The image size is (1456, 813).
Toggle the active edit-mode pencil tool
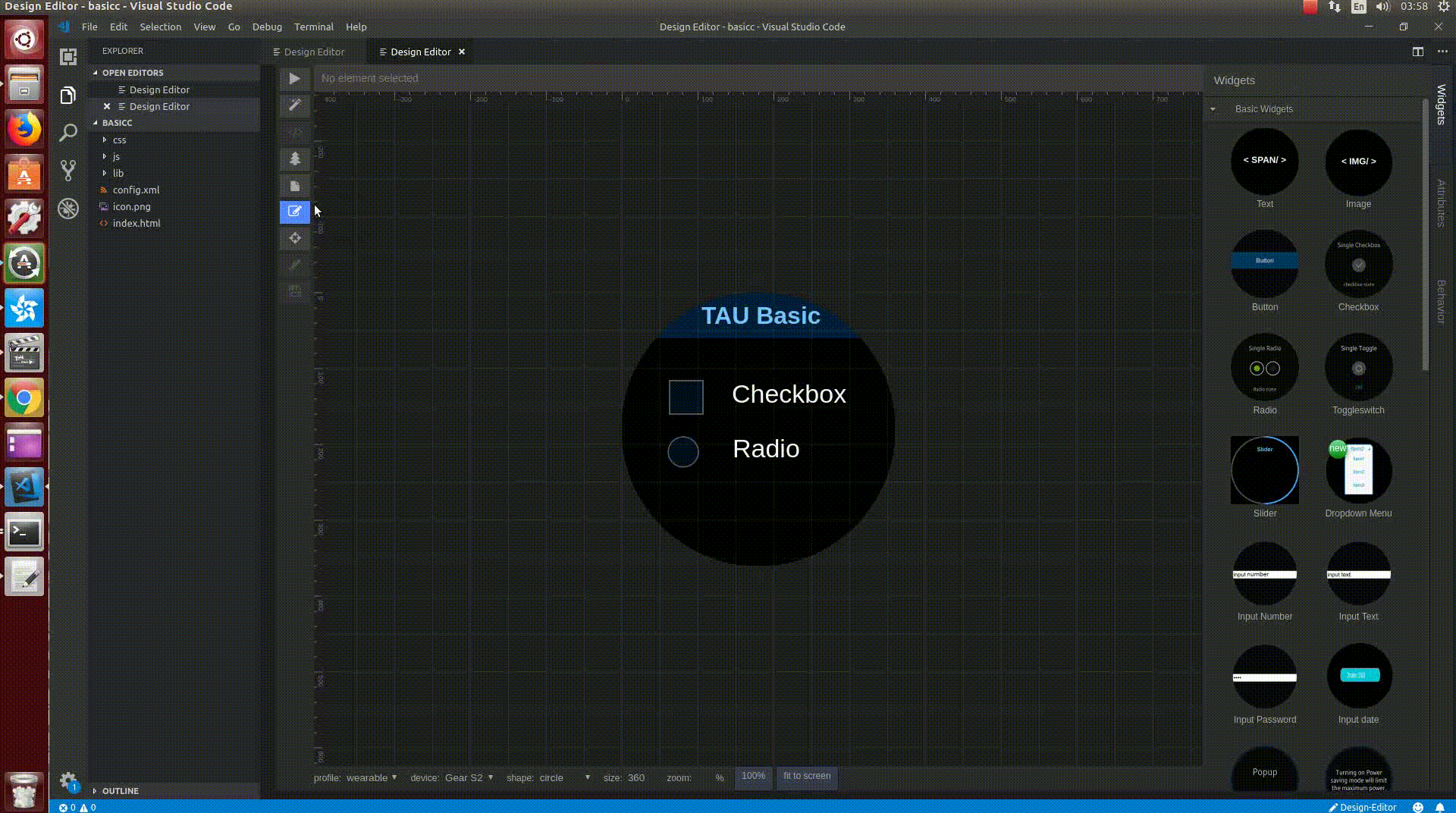coord(294,212)
